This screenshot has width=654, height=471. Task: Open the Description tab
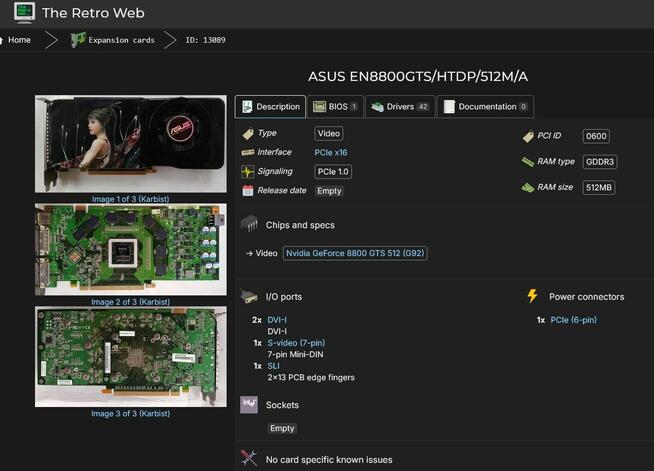pyautogui.click(x=270, y=107)
